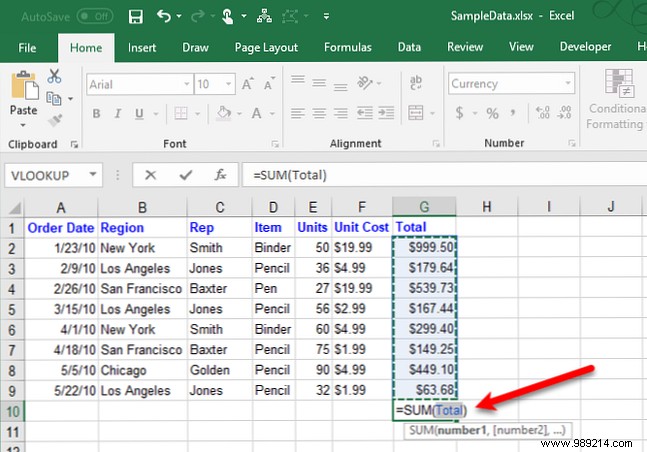Viewport: 647px width, 452px height.
Task: Open Clipboard group dialog launcher
Action: click(74, 144)
